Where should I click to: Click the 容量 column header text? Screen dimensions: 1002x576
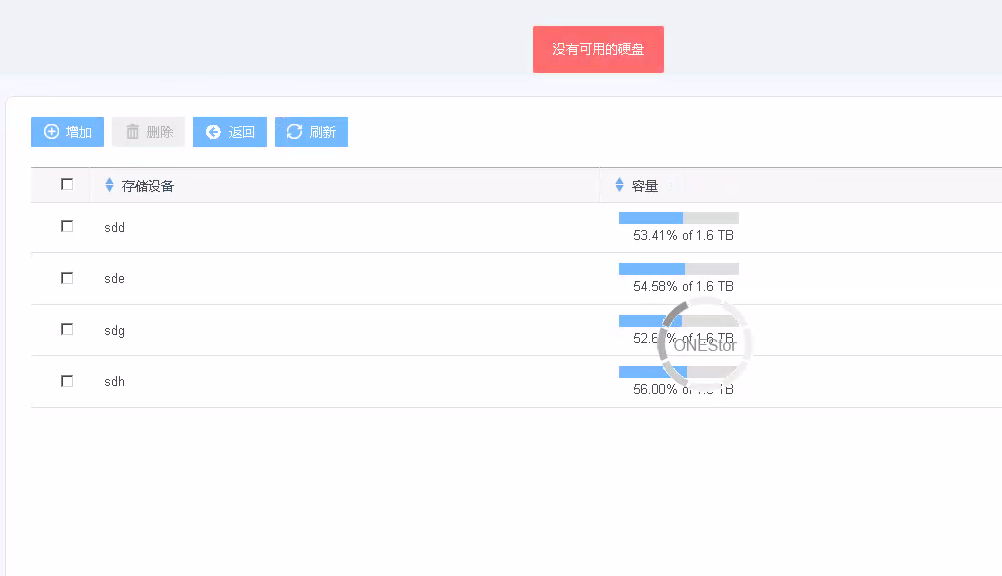(x=645, y=186)
